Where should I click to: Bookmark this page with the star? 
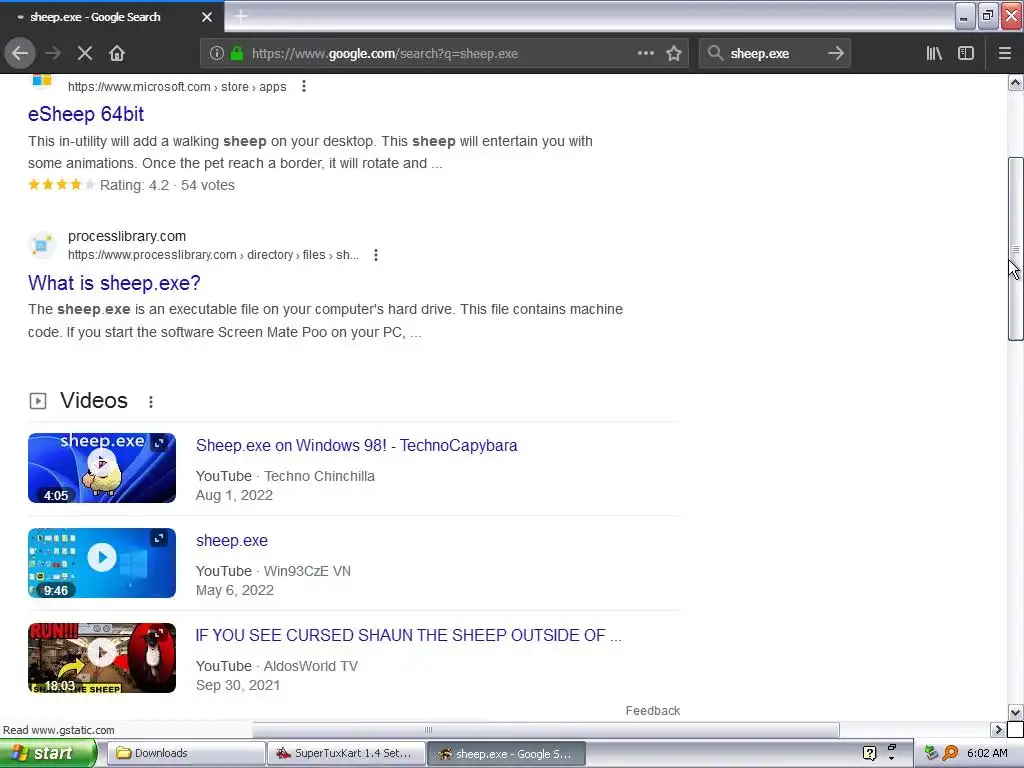point(674,54)
